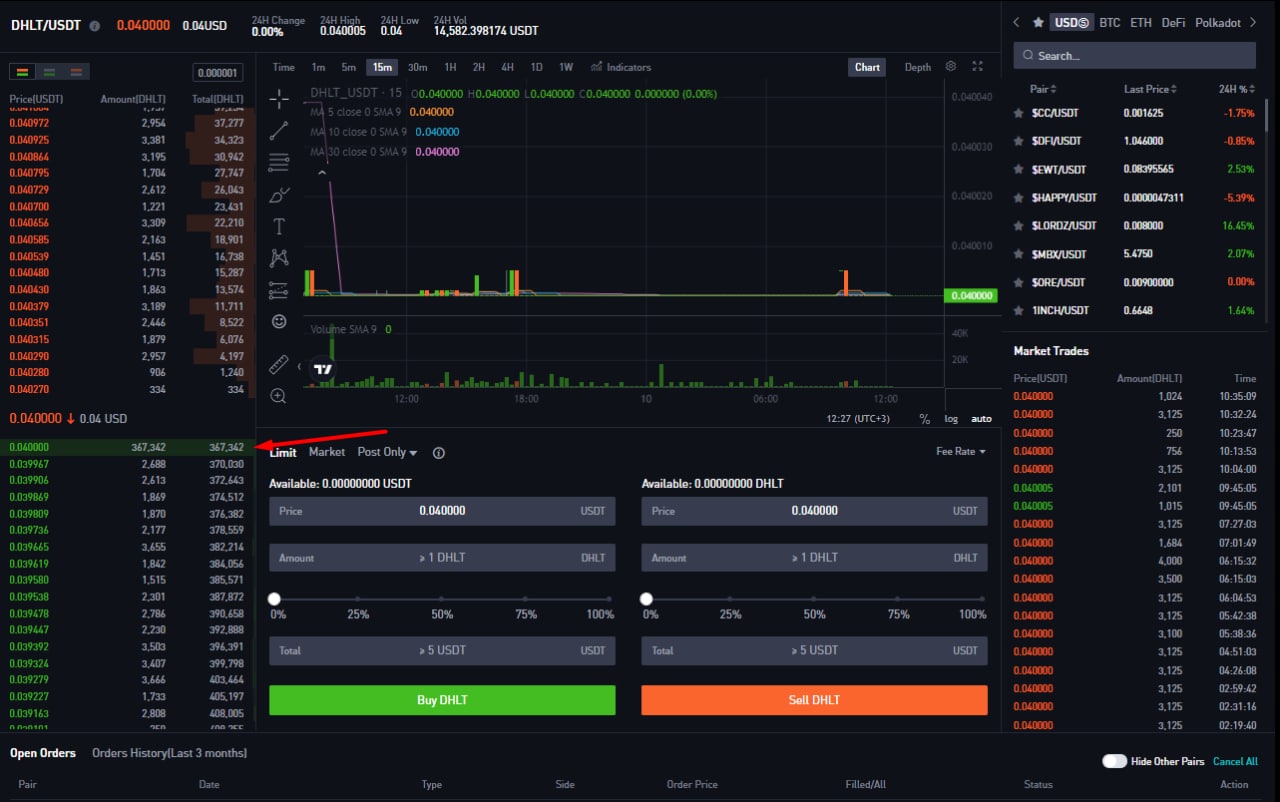Set chart interval to 1D
Viewport: 1280px width, 802px height.
536,67
